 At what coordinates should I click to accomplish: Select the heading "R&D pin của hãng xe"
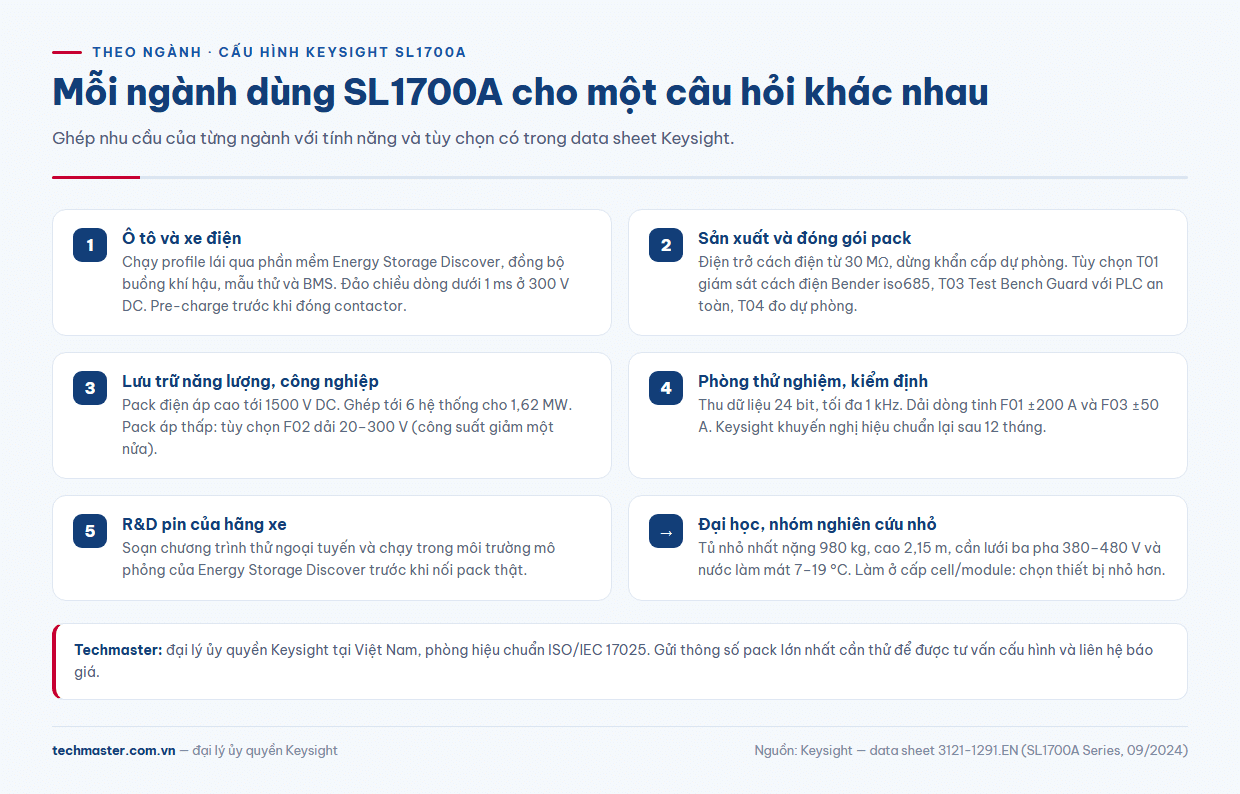[x=205, y=524]
